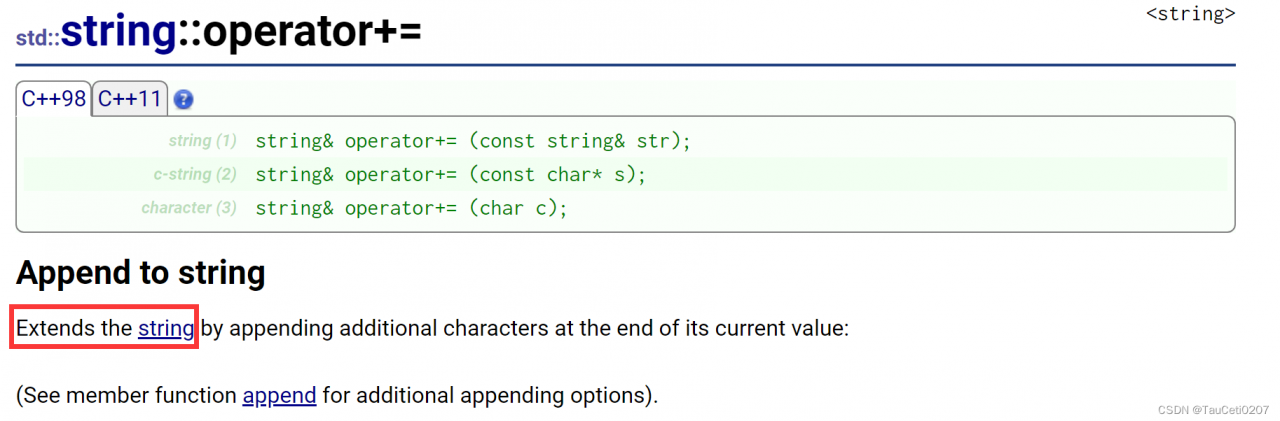Click the 'for additional appending options' text
This screenshot has width=1280, height=421.
pos(490,395)
